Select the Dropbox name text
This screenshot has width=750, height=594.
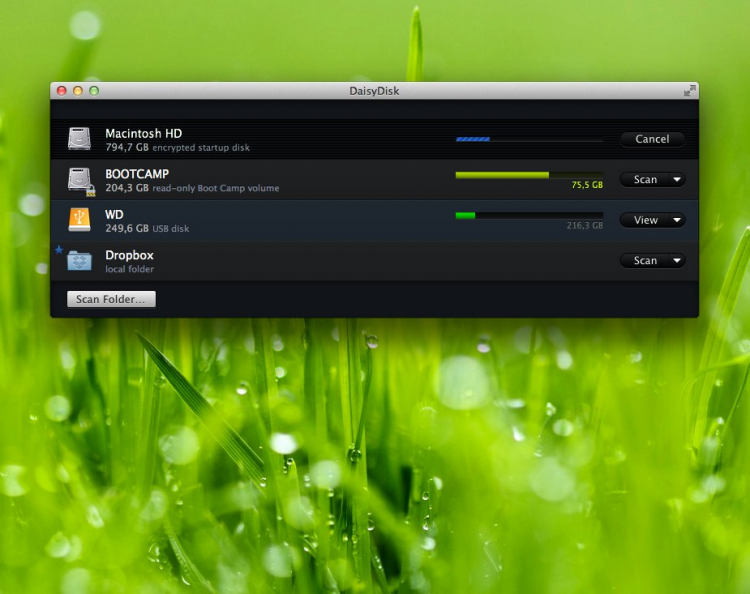[129, 255]
